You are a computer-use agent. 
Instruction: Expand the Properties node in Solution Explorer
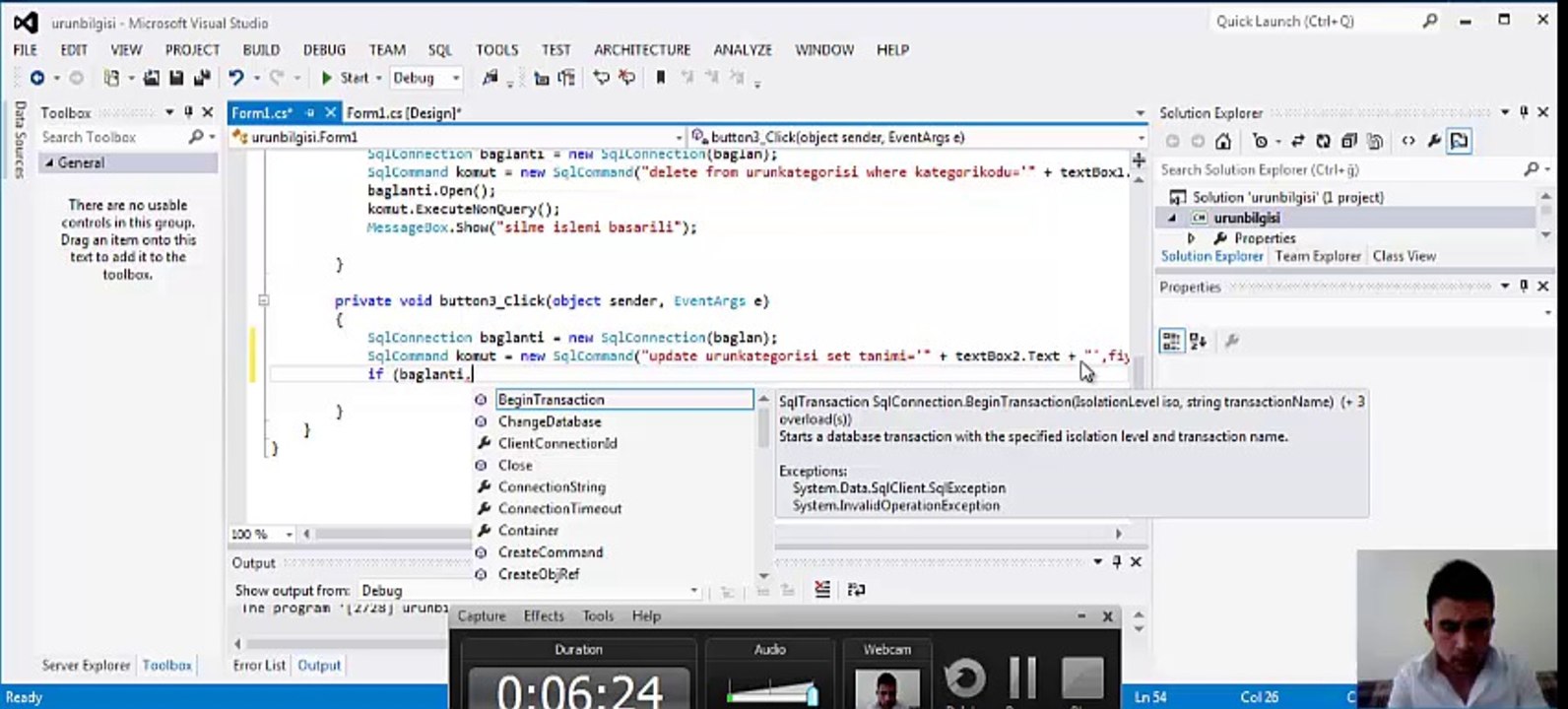(x=1191, y=238)
